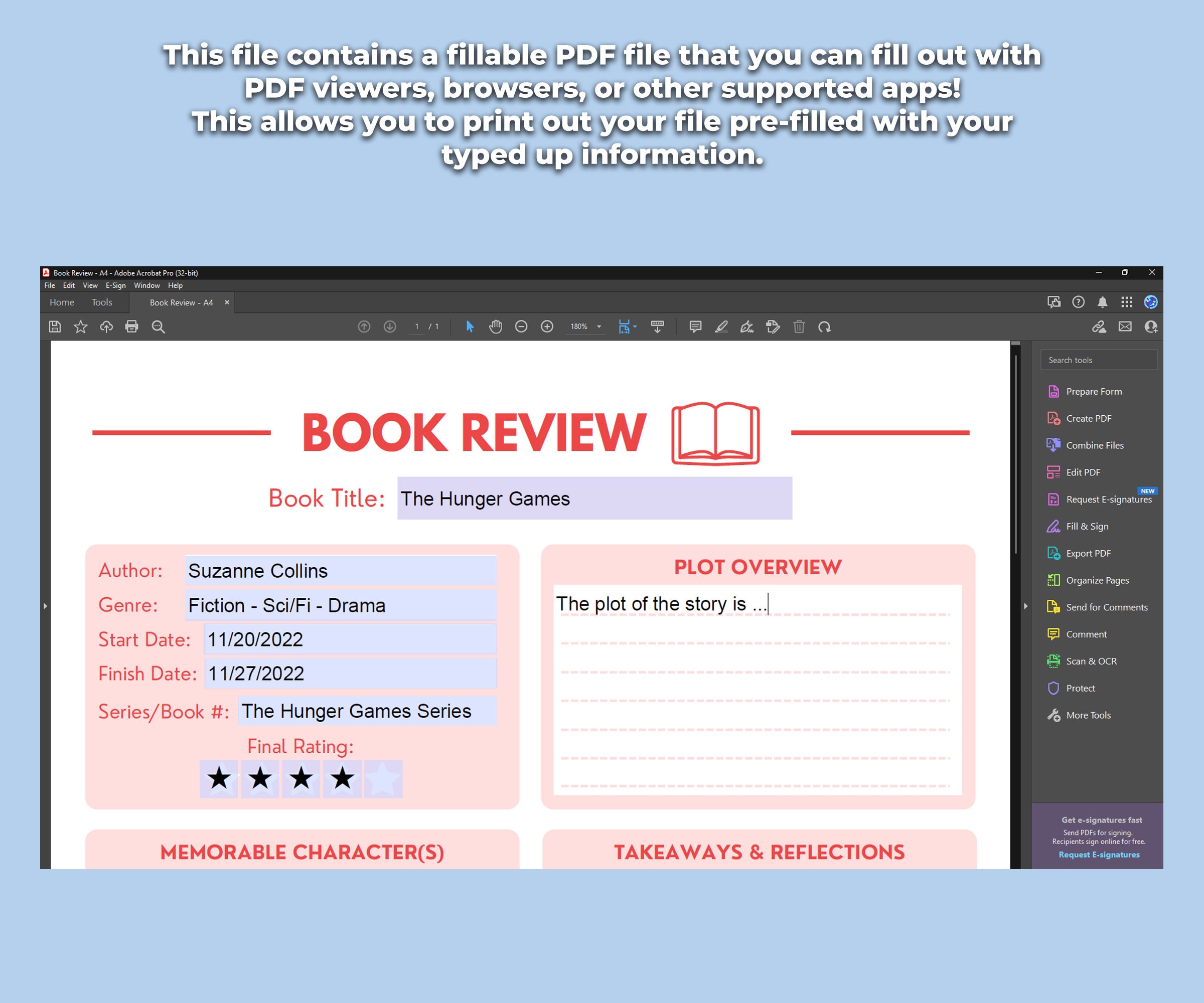Click the upload to cloud icon
Image resolution: width=1204 pixels, height=1003 pixels.
[107, 326]
